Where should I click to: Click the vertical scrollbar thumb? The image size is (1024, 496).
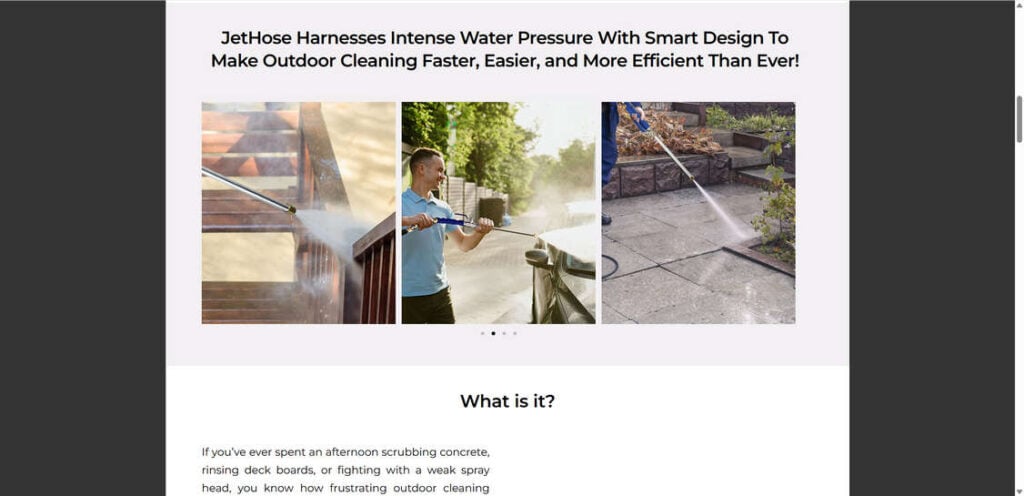tap(1019, 119)
